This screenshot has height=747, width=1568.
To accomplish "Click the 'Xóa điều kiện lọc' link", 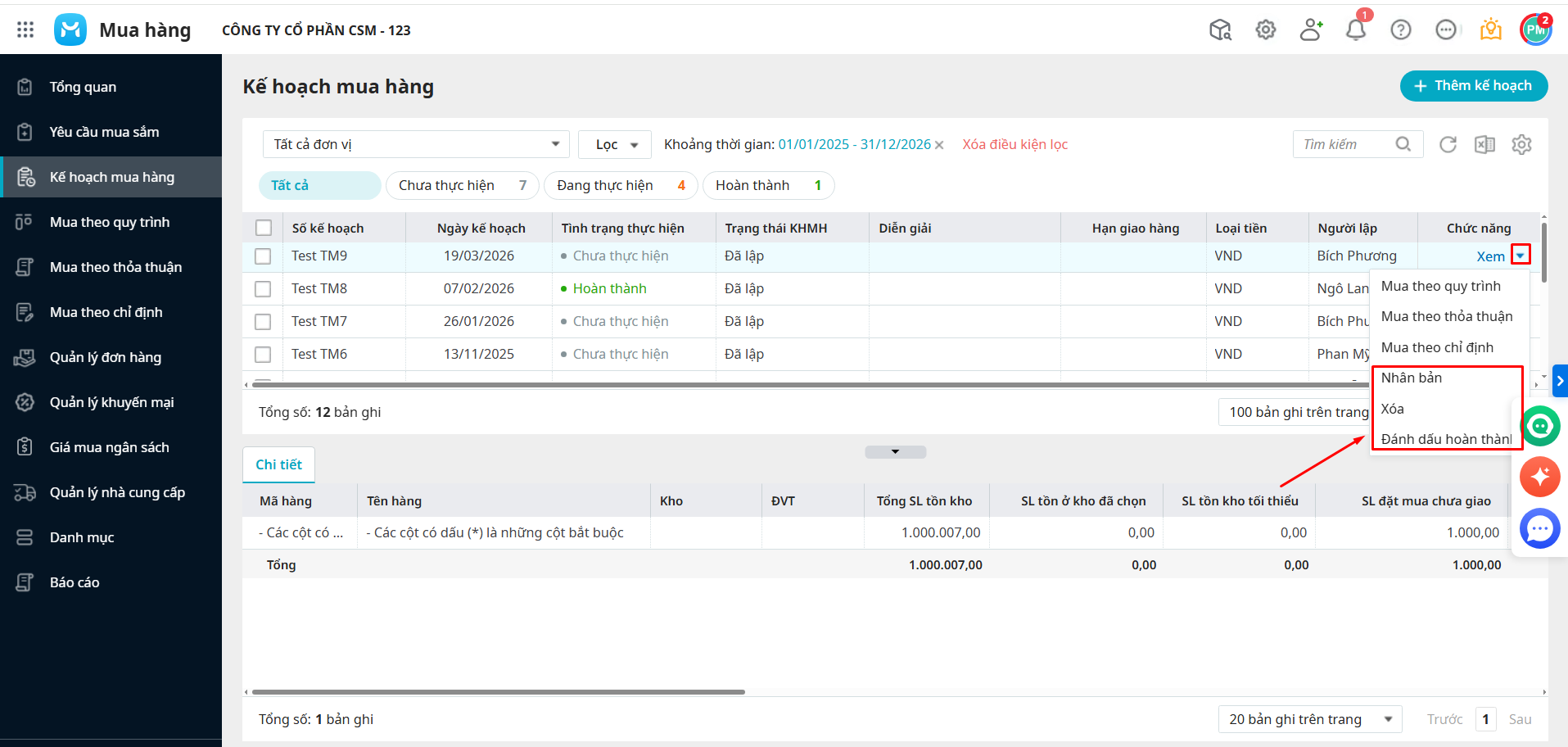I will [1014, 145].
